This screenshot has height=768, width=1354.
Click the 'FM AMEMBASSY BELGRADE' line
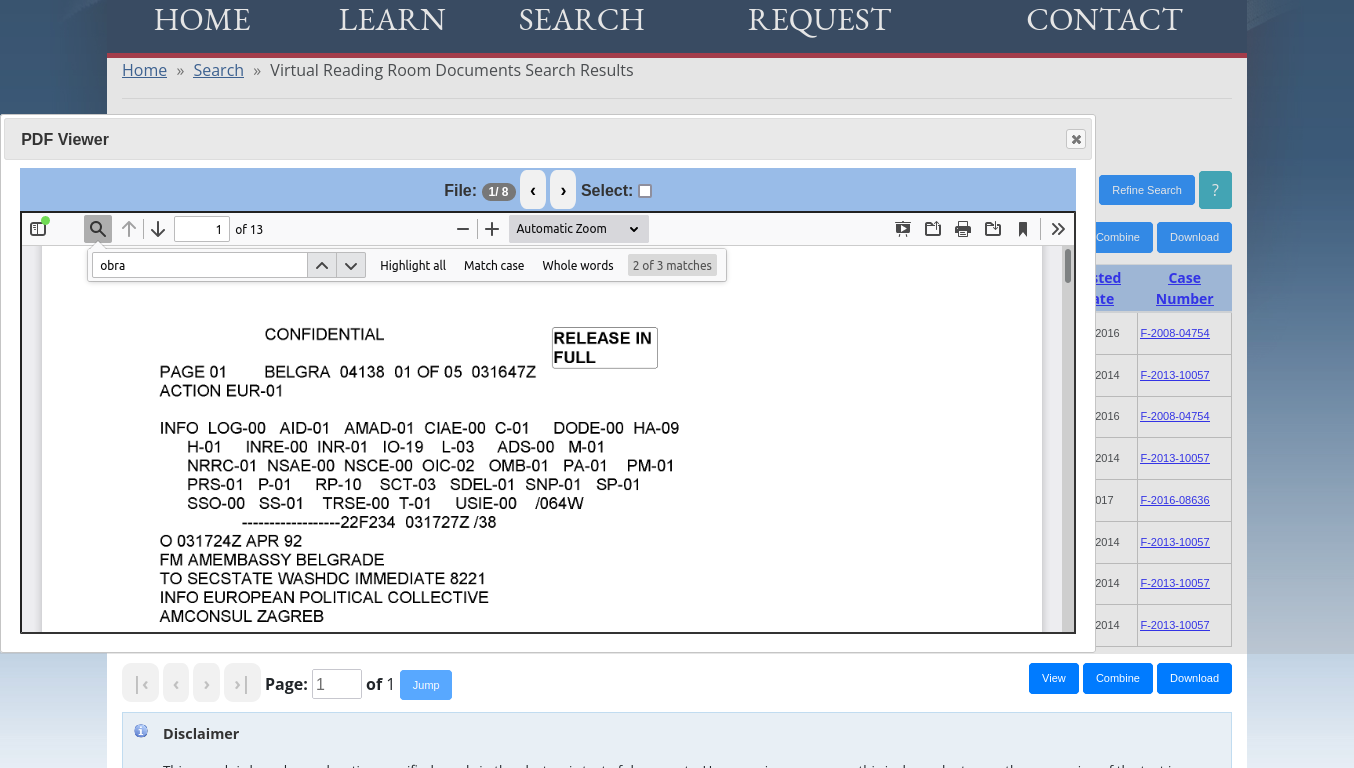(x=272, y=560)
